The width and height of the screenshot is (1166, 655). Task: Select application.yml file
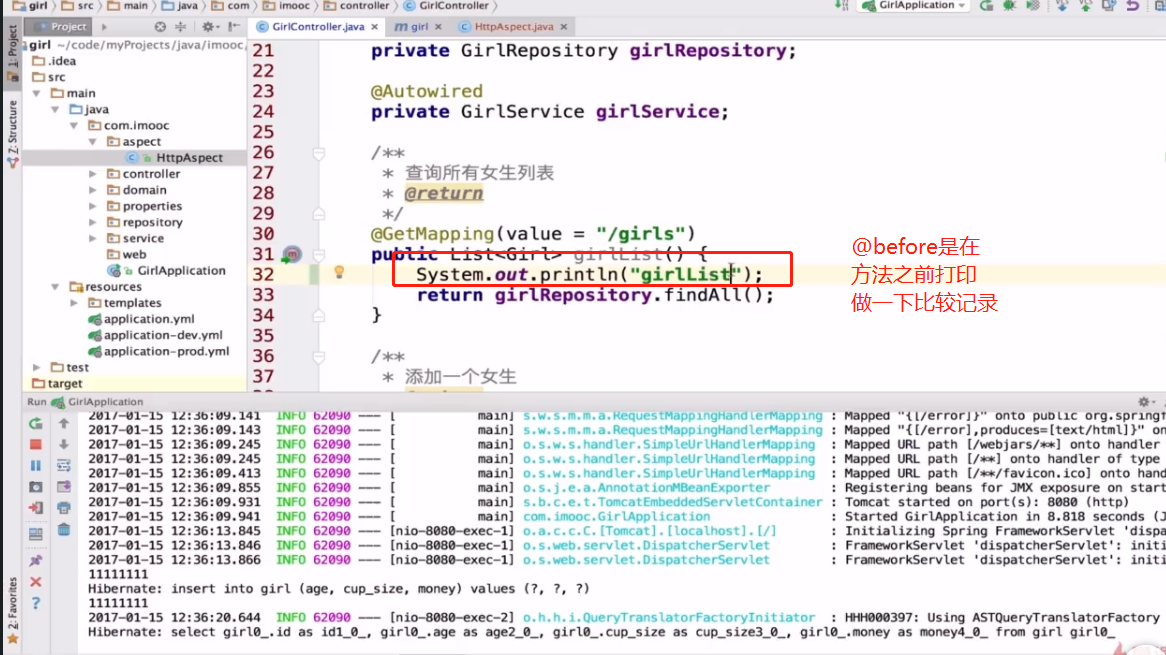(141, 319)
